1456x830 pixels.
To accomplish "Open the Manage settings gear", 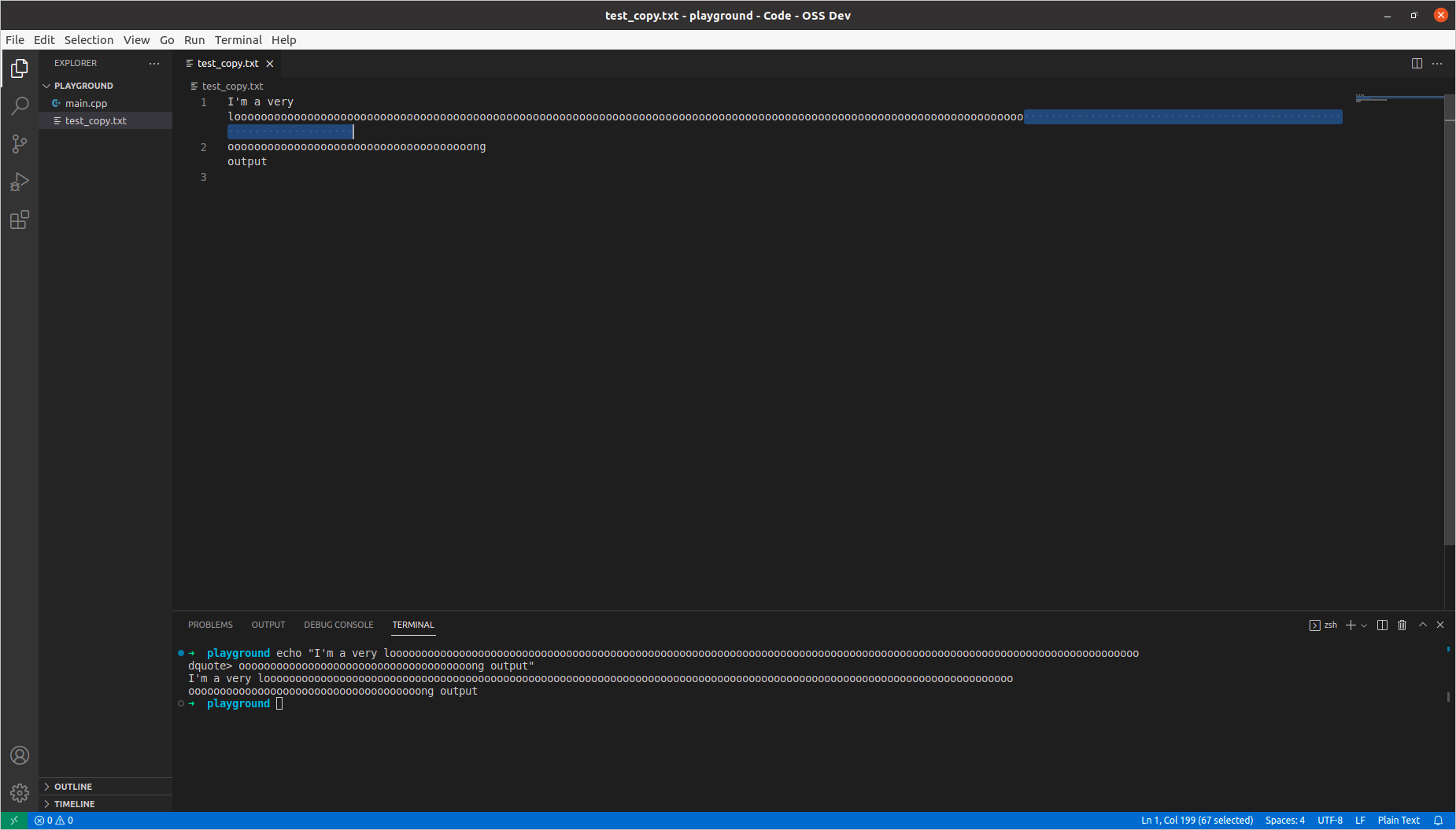I will point(19,793).
